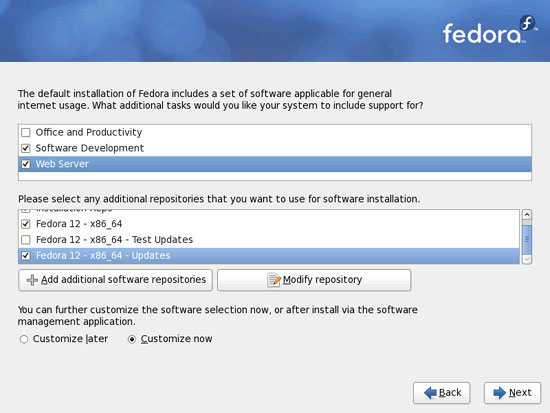Click the notepad icon on Modify repository
The height and width of the screenshot is (413, 550).
pyautogui.click(x=274, y=280)
